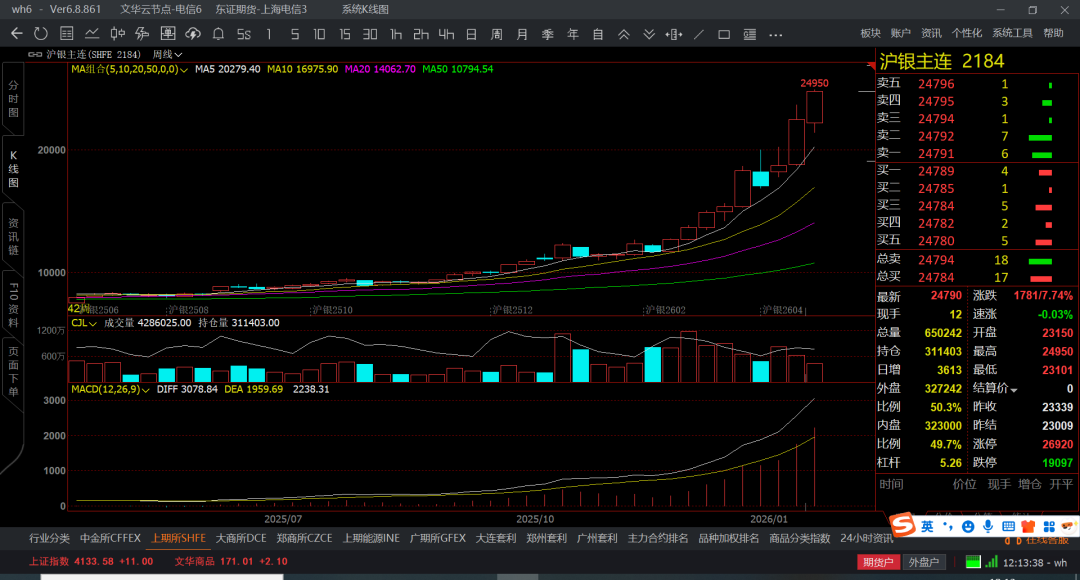
Task: Open 行业分类 bottom tab
Action: [x=50, y=538]
